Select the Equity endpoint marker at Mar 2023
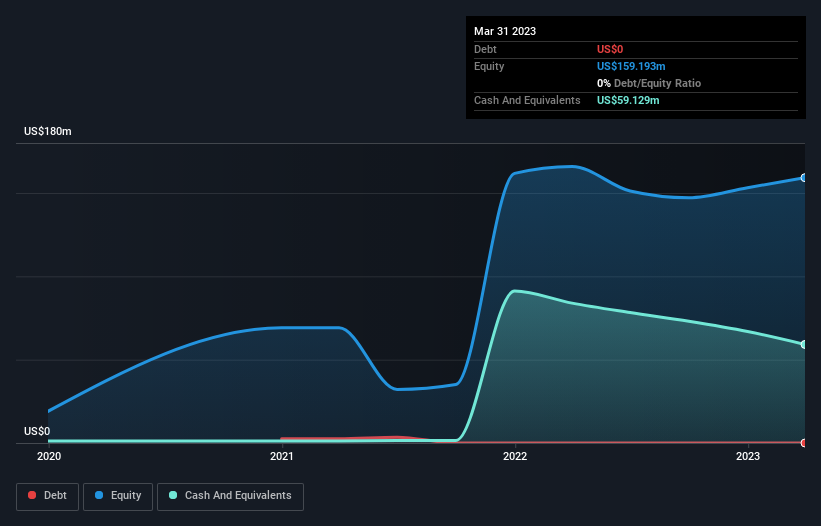Viewport: 821px width, 526px height. coord(804,178)
